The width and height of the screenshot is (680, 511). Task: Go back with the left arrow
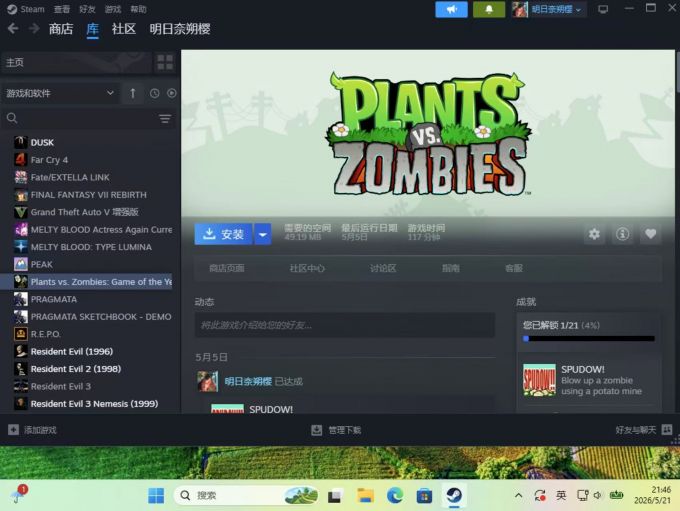coord(13,29)
